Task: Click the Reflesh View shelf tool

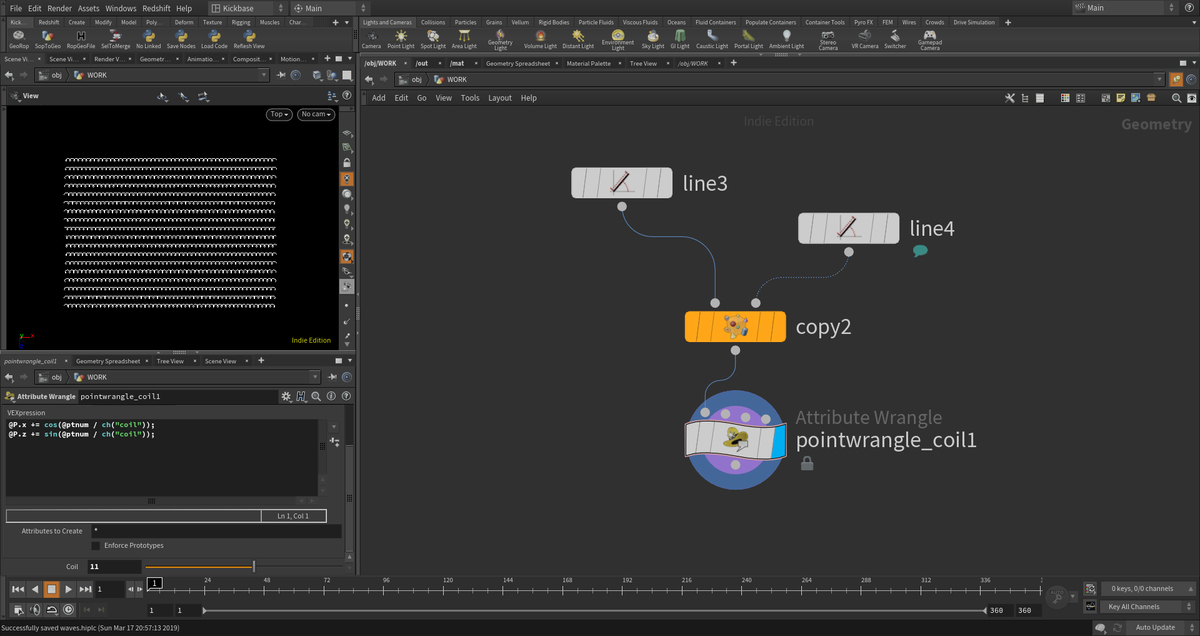Action: pos(248,39)
